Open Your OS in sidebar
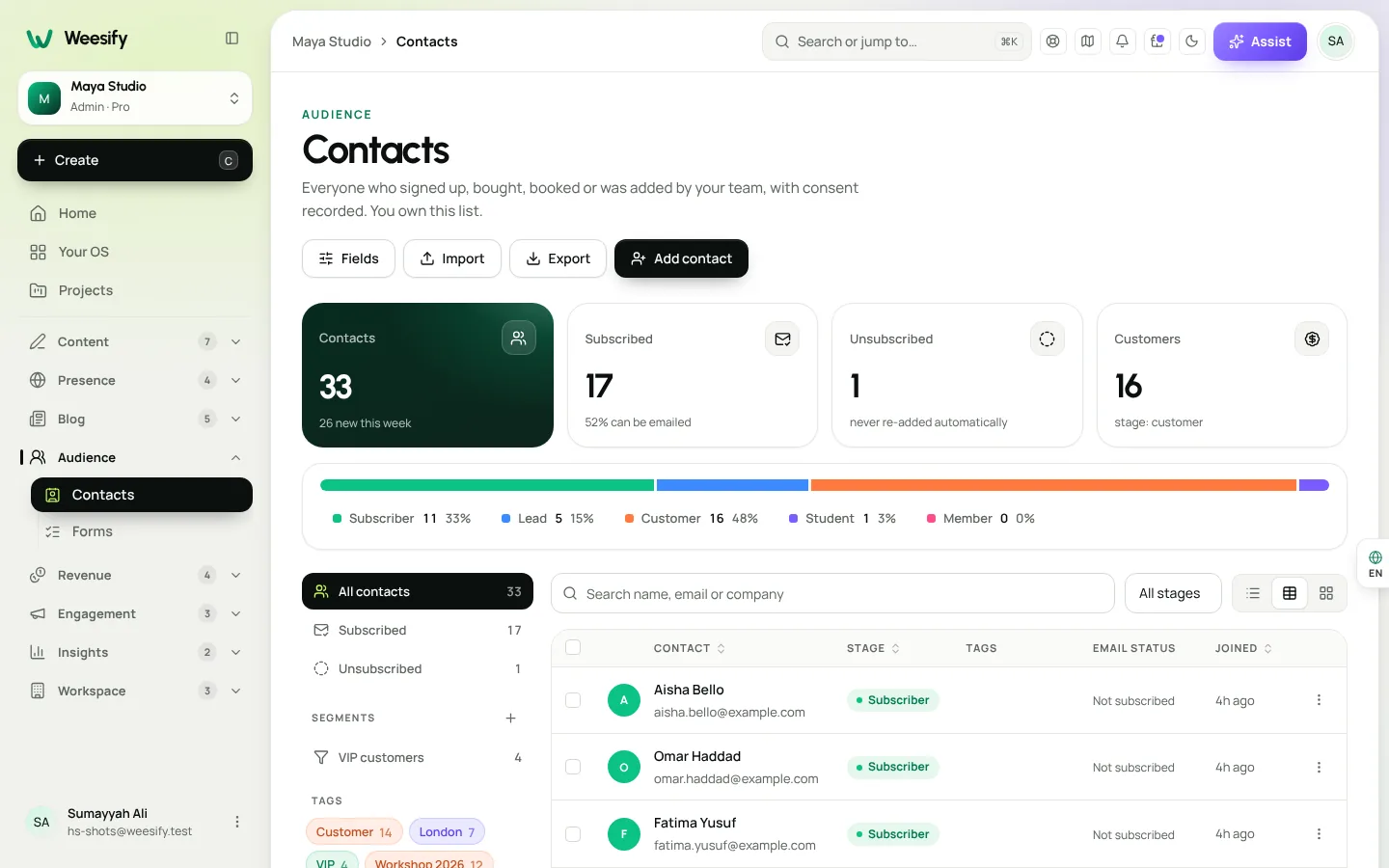Image resolution: width=1389 pixels, height=868 pixels. point(135,252)
